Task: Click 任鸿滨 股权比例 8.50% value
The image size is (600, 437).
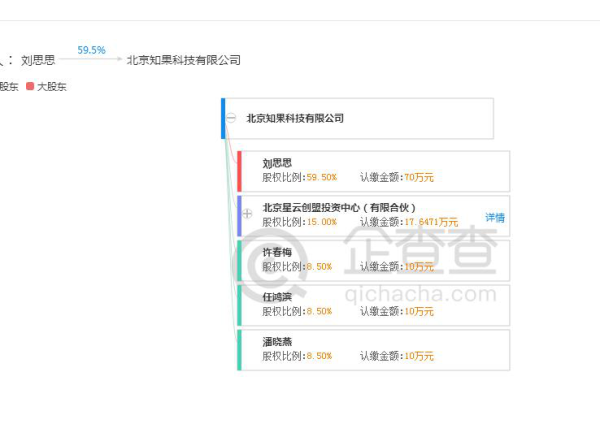Action: 319,311
